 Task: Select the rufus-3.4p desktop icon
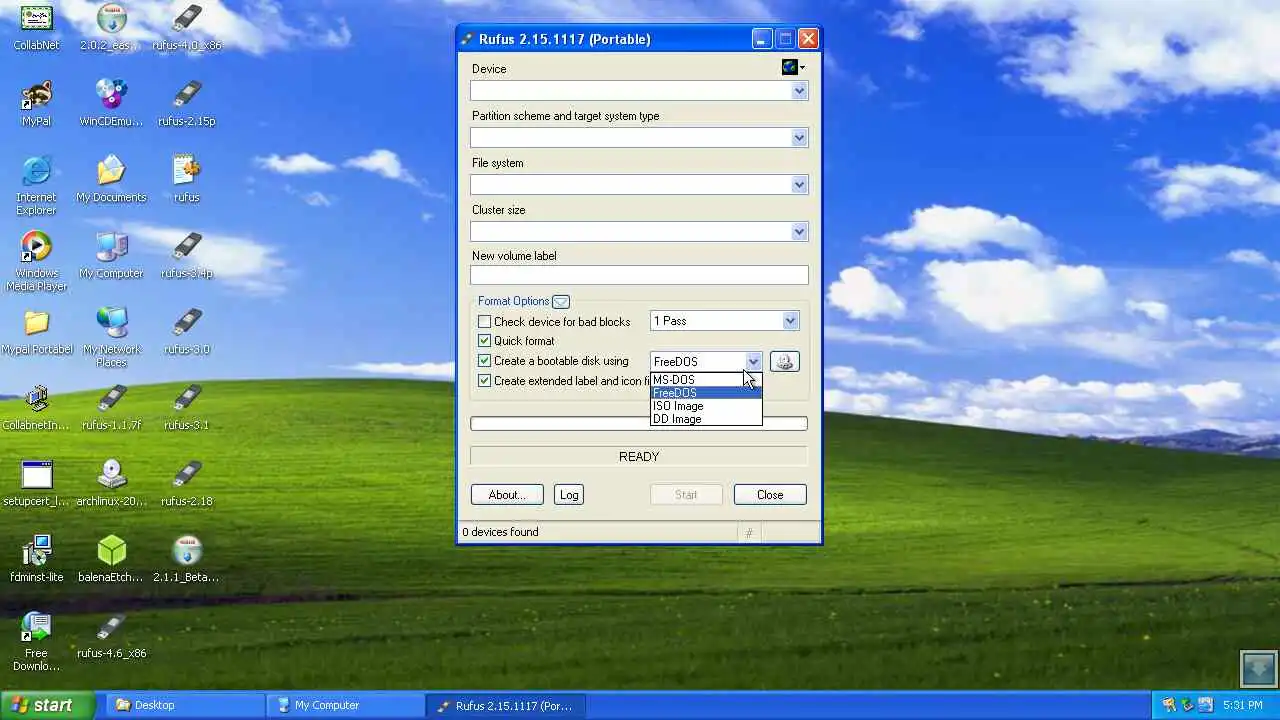click(x=187, y=255)
